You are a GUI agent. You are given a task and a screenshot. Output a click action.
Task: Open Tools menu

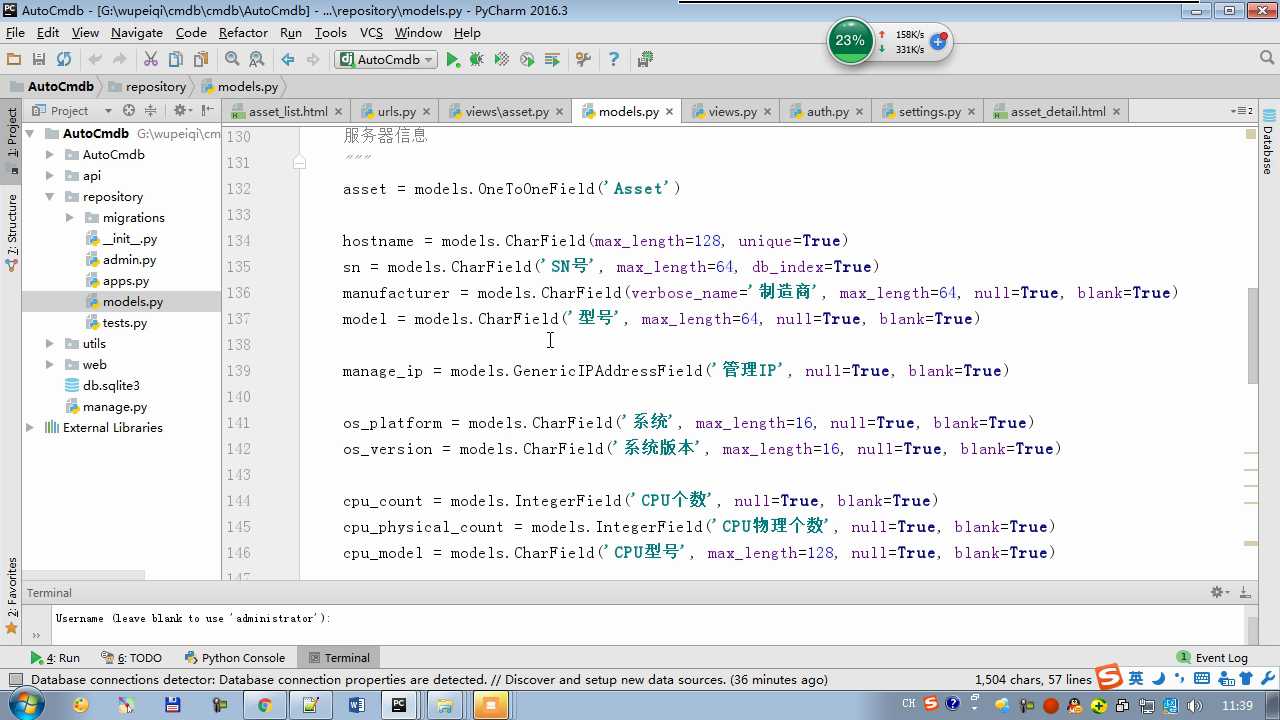coord(331,33)
